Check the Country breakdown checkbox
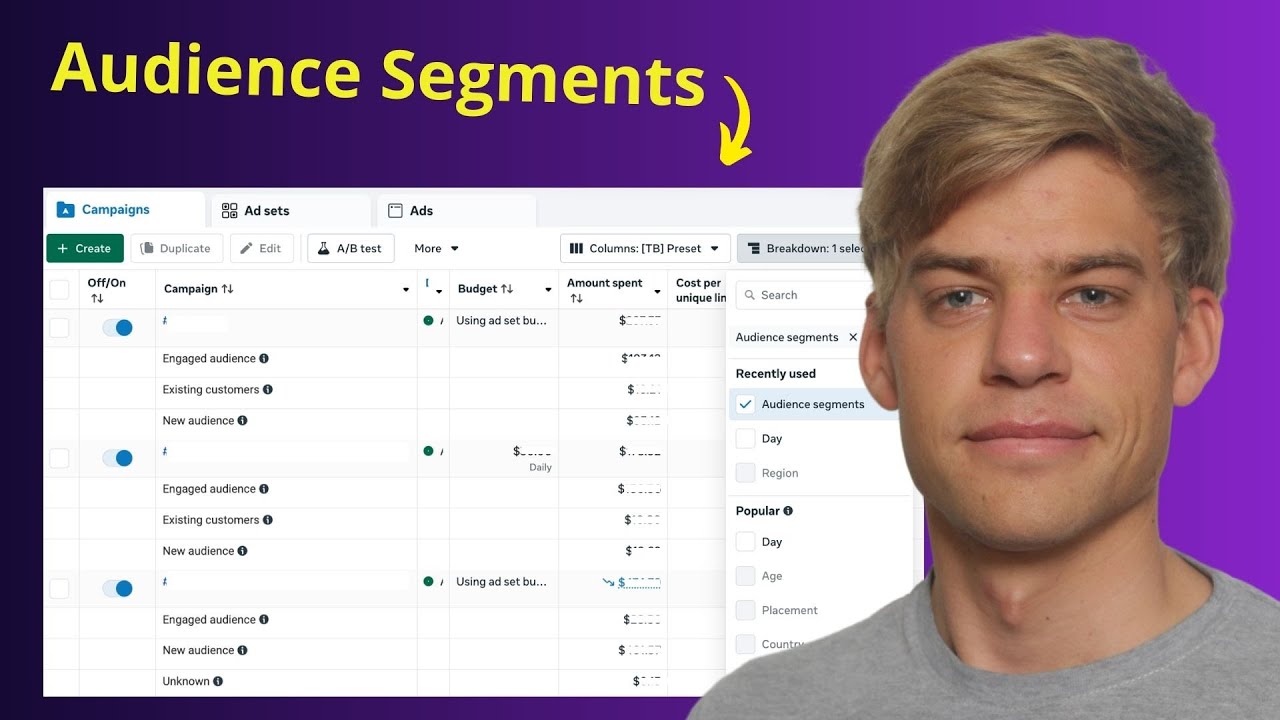The height and width of the screenshot is (720, 1280). click(745, 644)
